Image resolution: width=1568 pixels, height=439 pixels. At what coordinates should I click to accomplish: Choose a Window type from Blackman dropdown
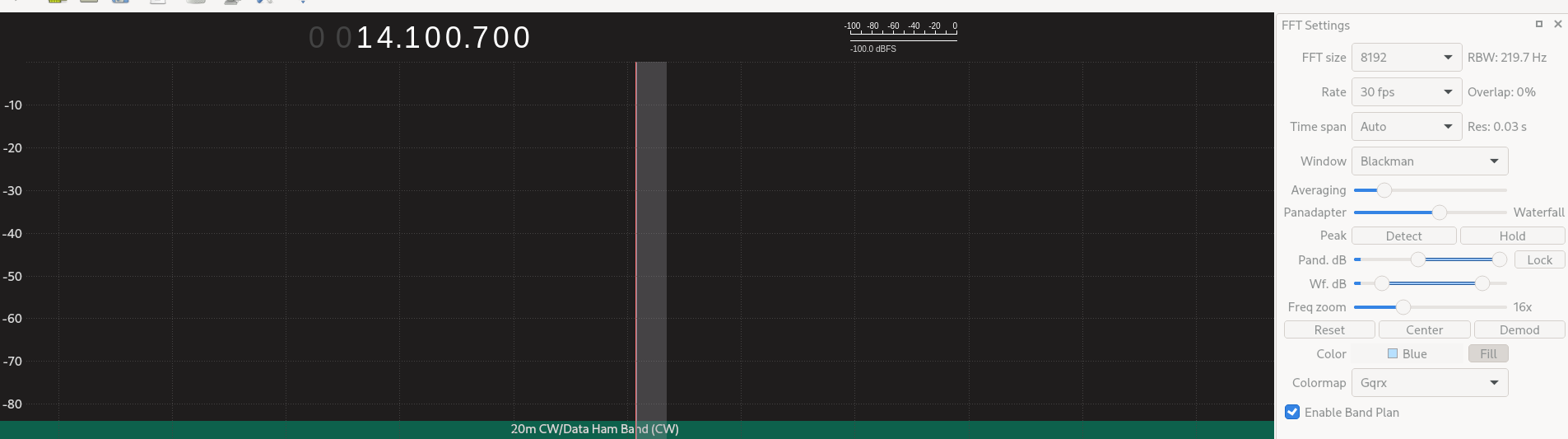pyautogui.click(x=1429, y=161)
